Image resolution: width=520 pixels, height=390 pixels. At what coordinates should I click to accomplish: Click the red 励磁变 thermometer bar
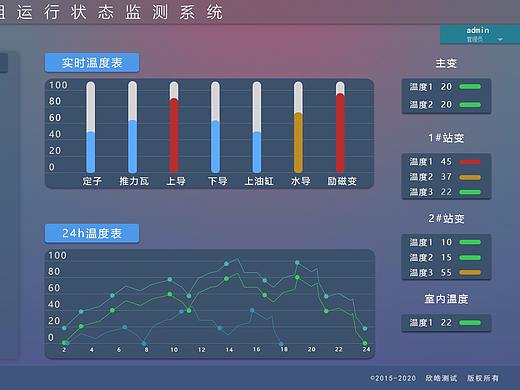click(x=340, y=127)
